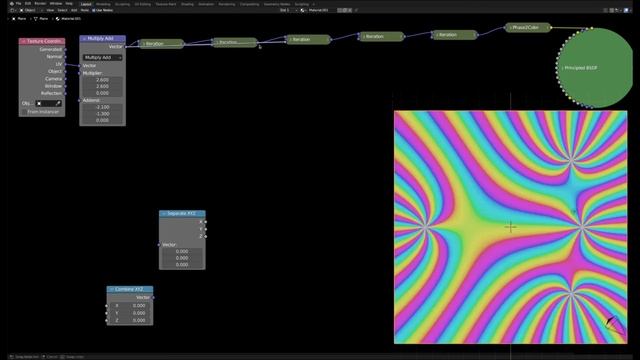The image size is (640, 360).
Task: Click the overlay toggle icon at header's far right
Action: [x=627, y=10]
